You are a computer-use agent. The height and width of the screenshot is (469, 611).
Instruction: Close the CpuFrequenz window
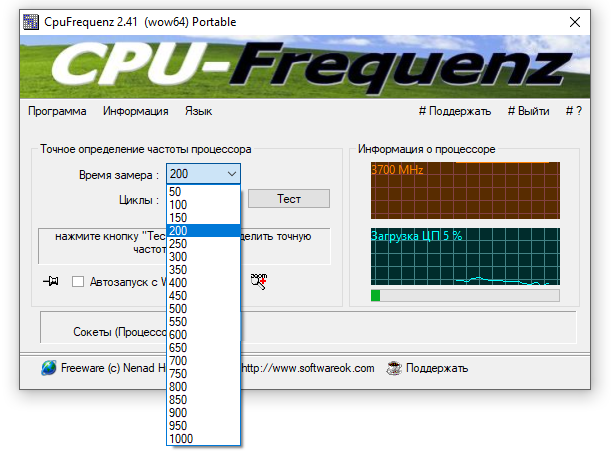[575, 22]
